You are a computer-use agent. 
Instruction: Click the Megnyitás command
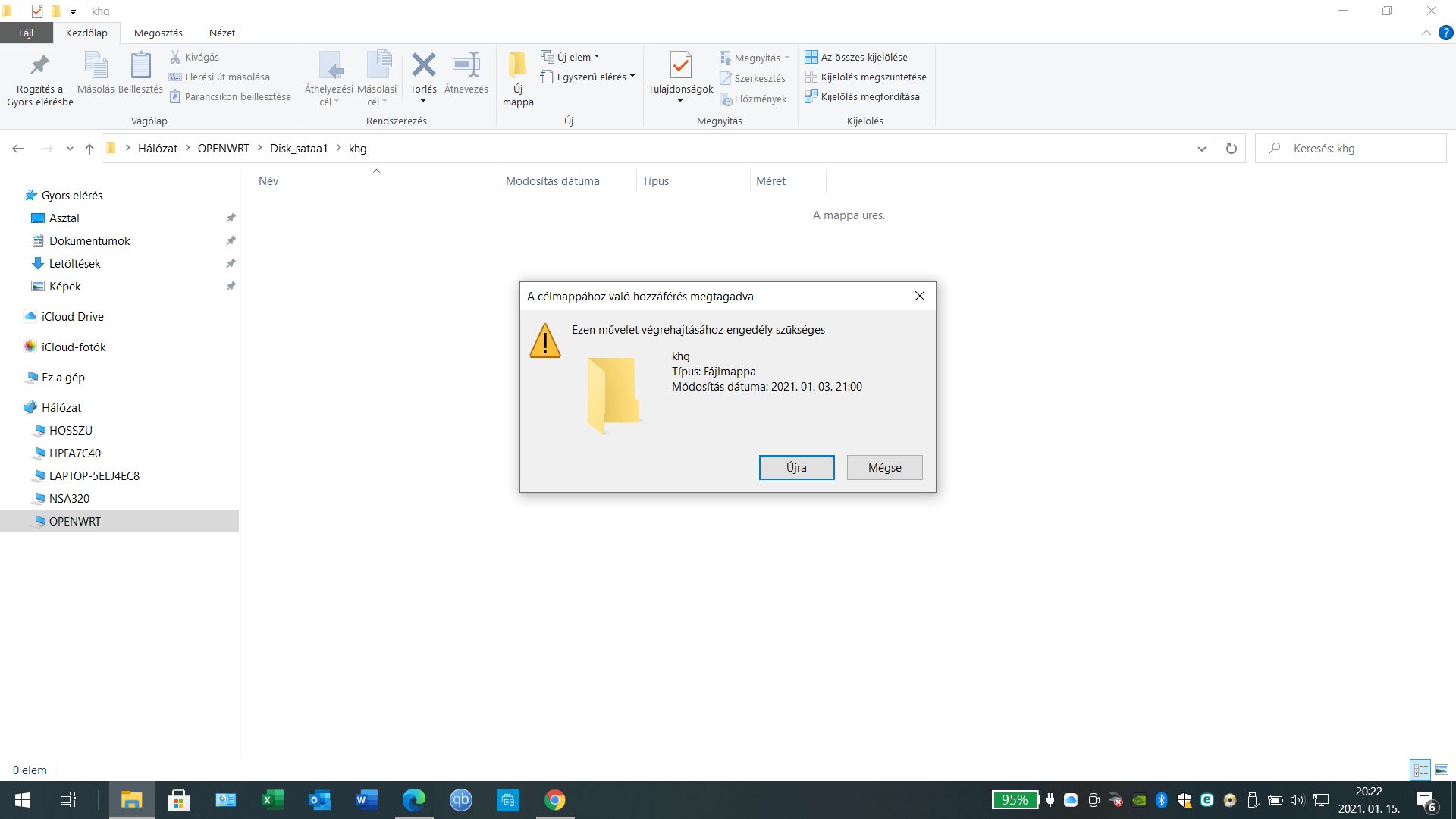(x=754, y=58)
